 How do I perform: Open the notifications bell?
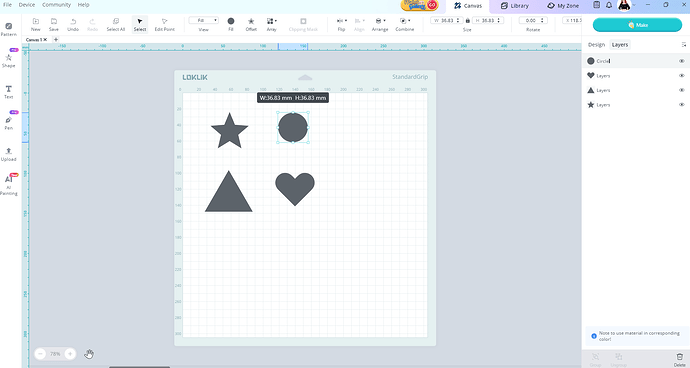pos(609,5)
